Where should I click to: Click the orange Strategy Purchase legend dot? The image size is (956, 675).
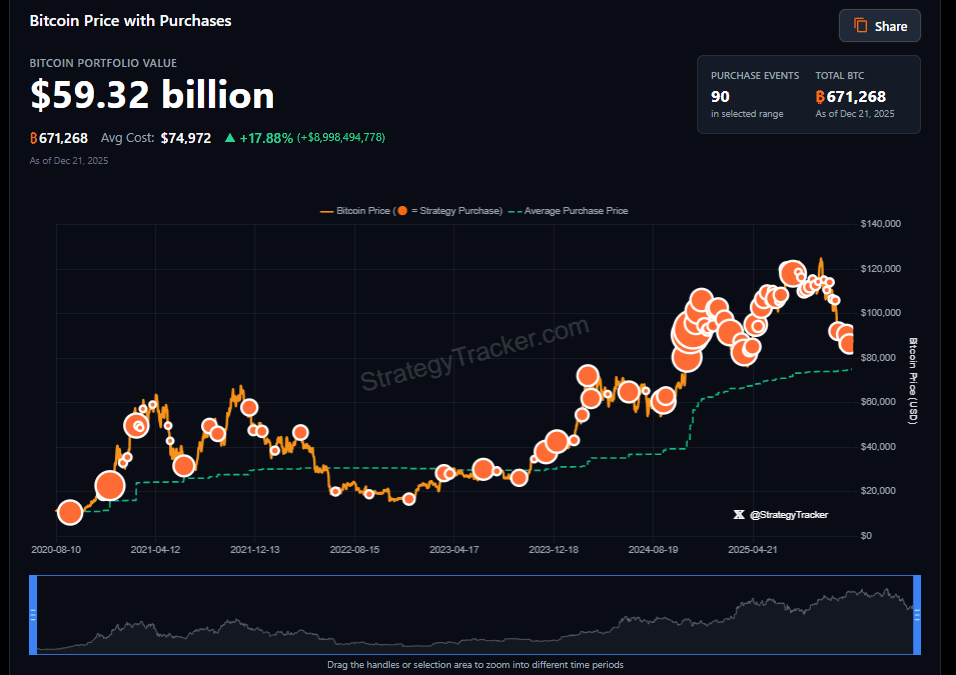tap(402, 211)
